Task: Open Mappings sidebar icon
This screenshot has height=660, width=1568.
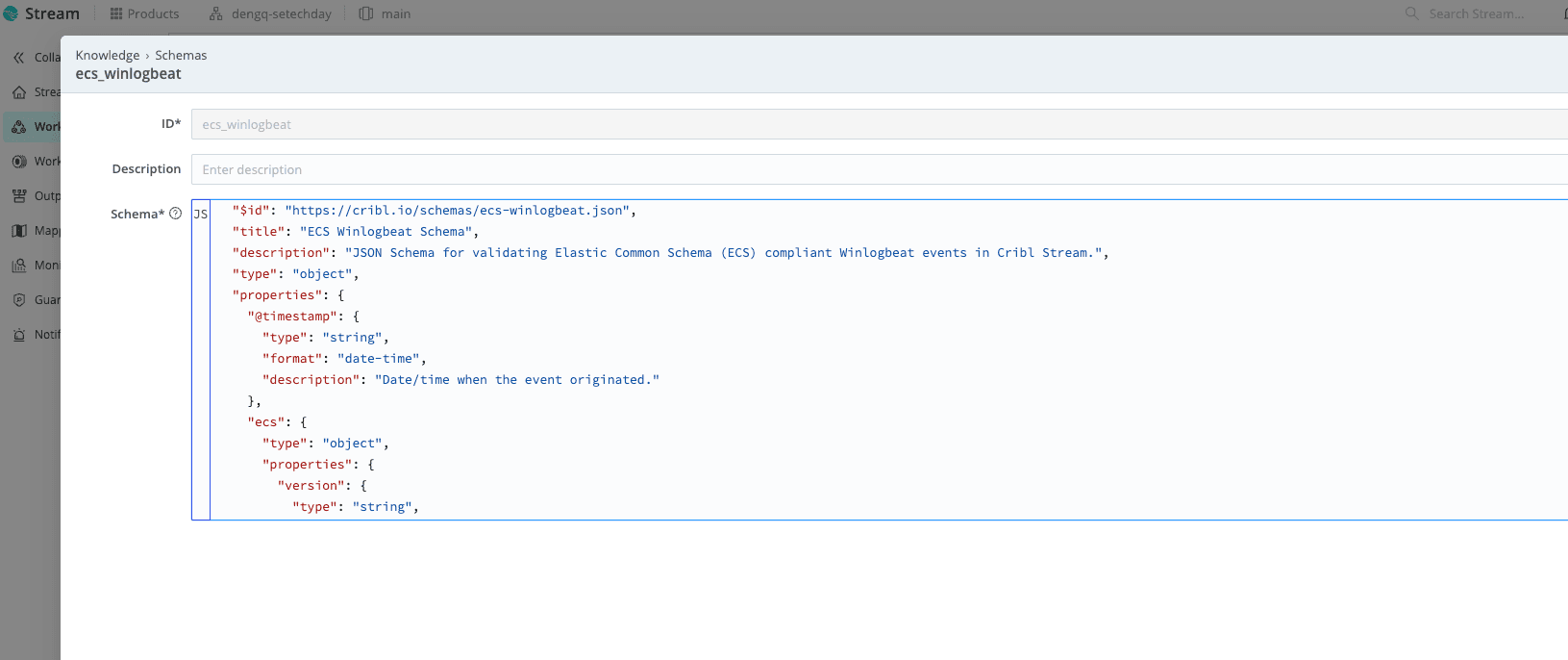Action: tap(19, 231)
